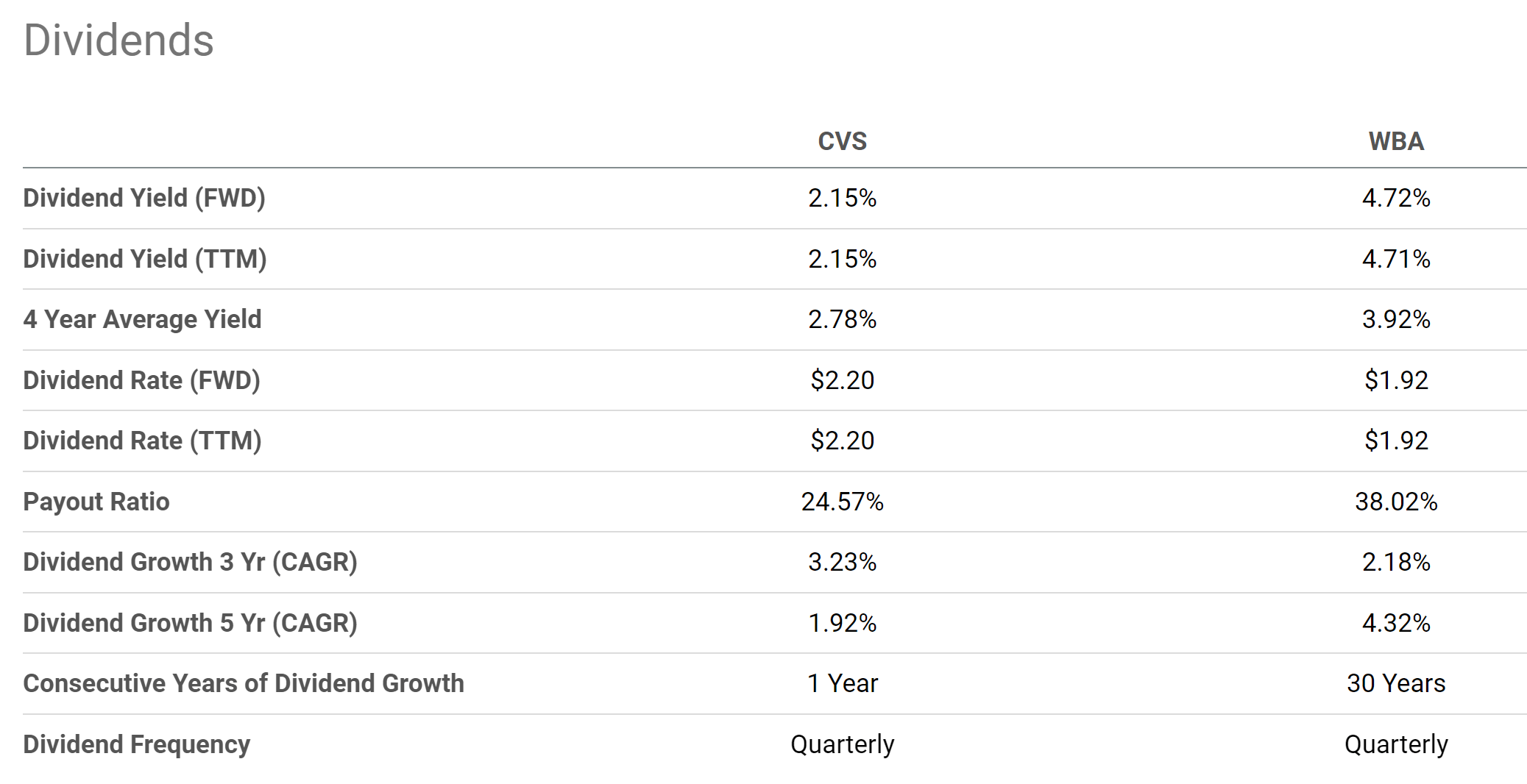Click WBA's 30 Years dividend growth value

click(1395, 683)
